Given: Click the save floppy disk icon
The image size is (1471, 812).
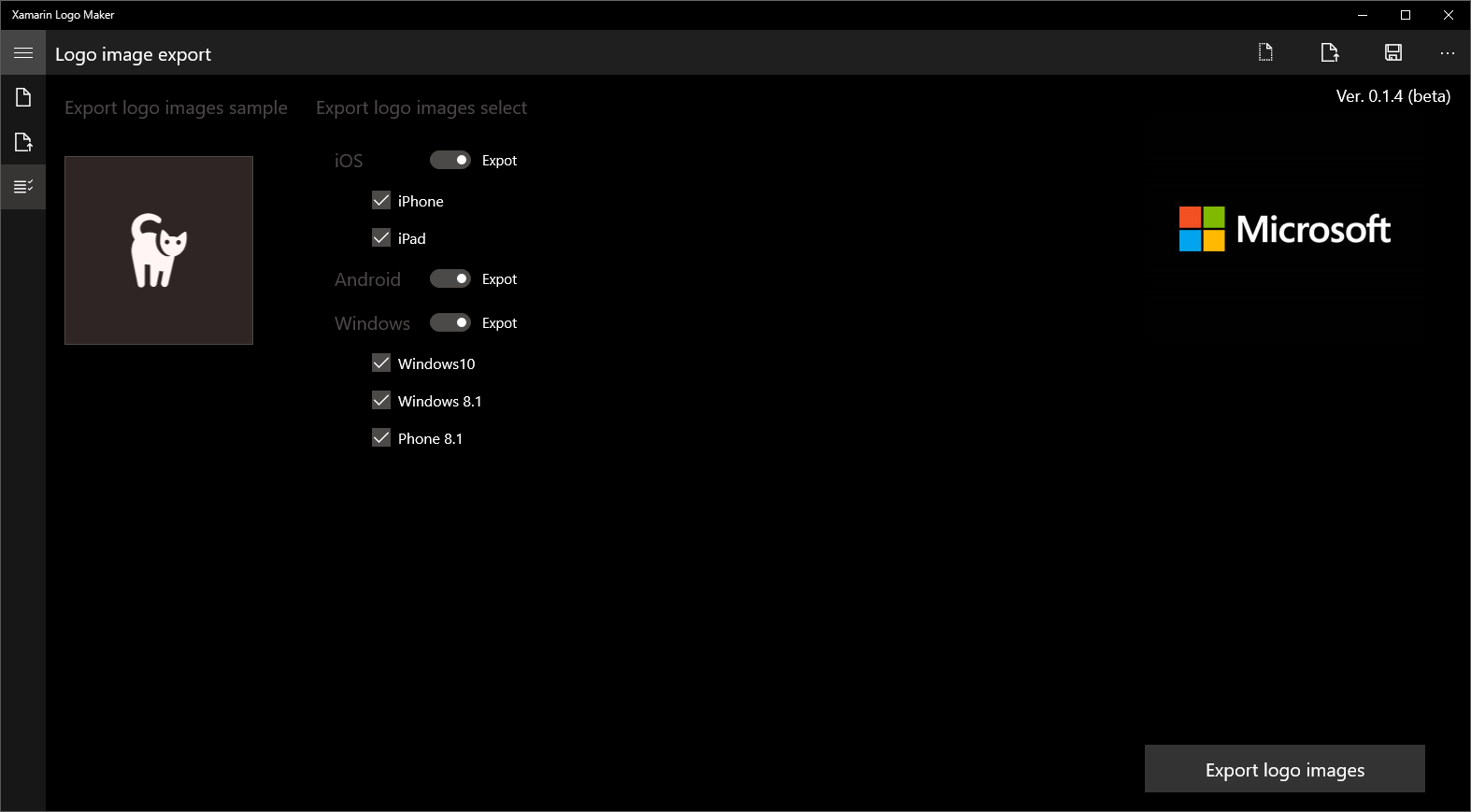Looking at the screenshot, I should pos(1392,52).
